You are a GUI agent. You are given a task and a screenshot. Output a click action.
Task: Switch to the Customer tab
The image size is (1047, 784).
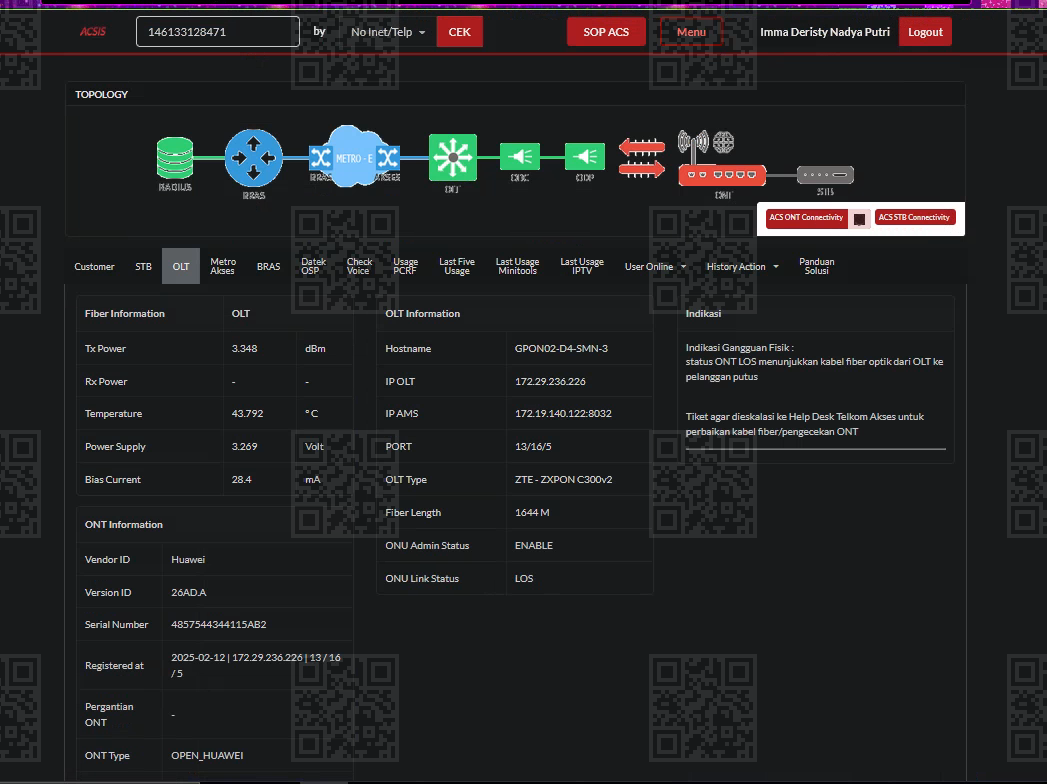(94, 266)
